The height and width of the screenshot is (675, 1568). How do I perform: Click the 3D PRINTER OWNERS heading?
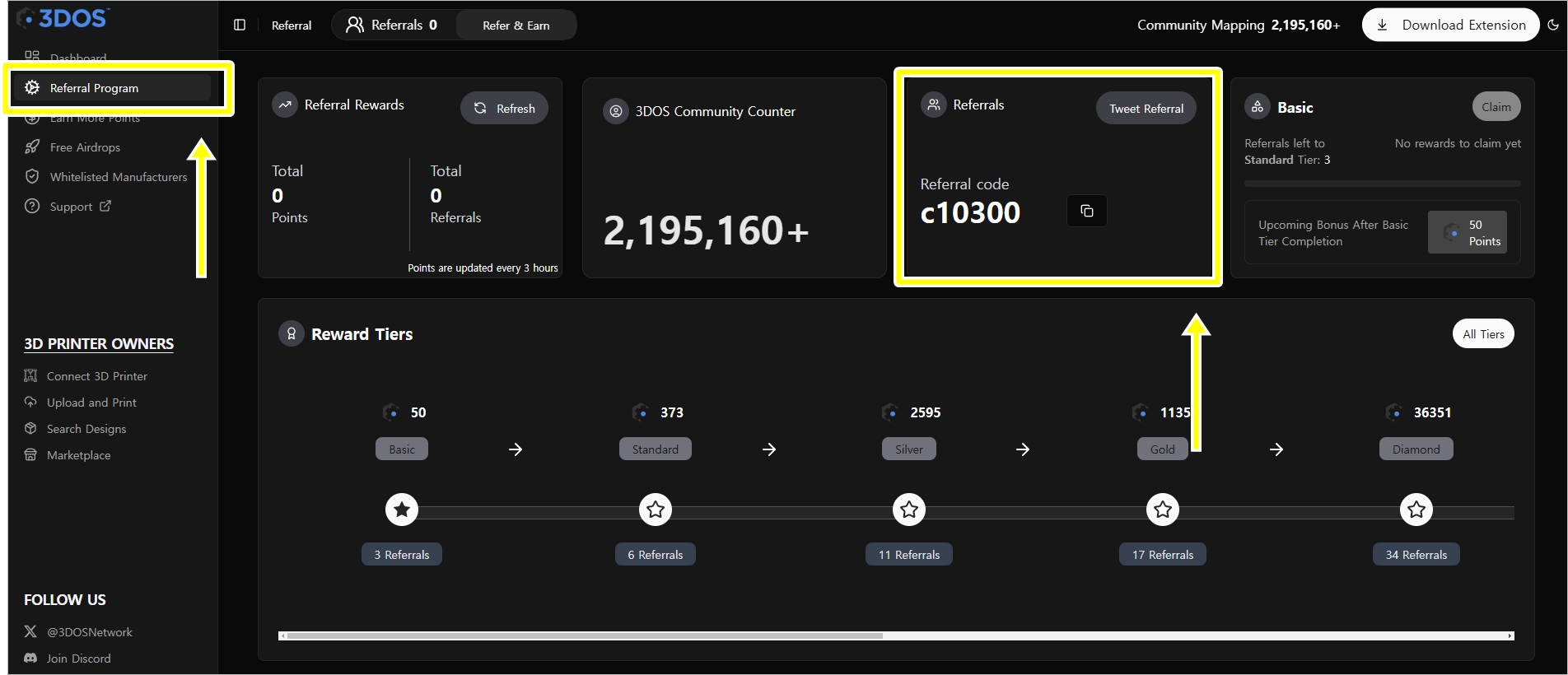[x=99, y=343]
